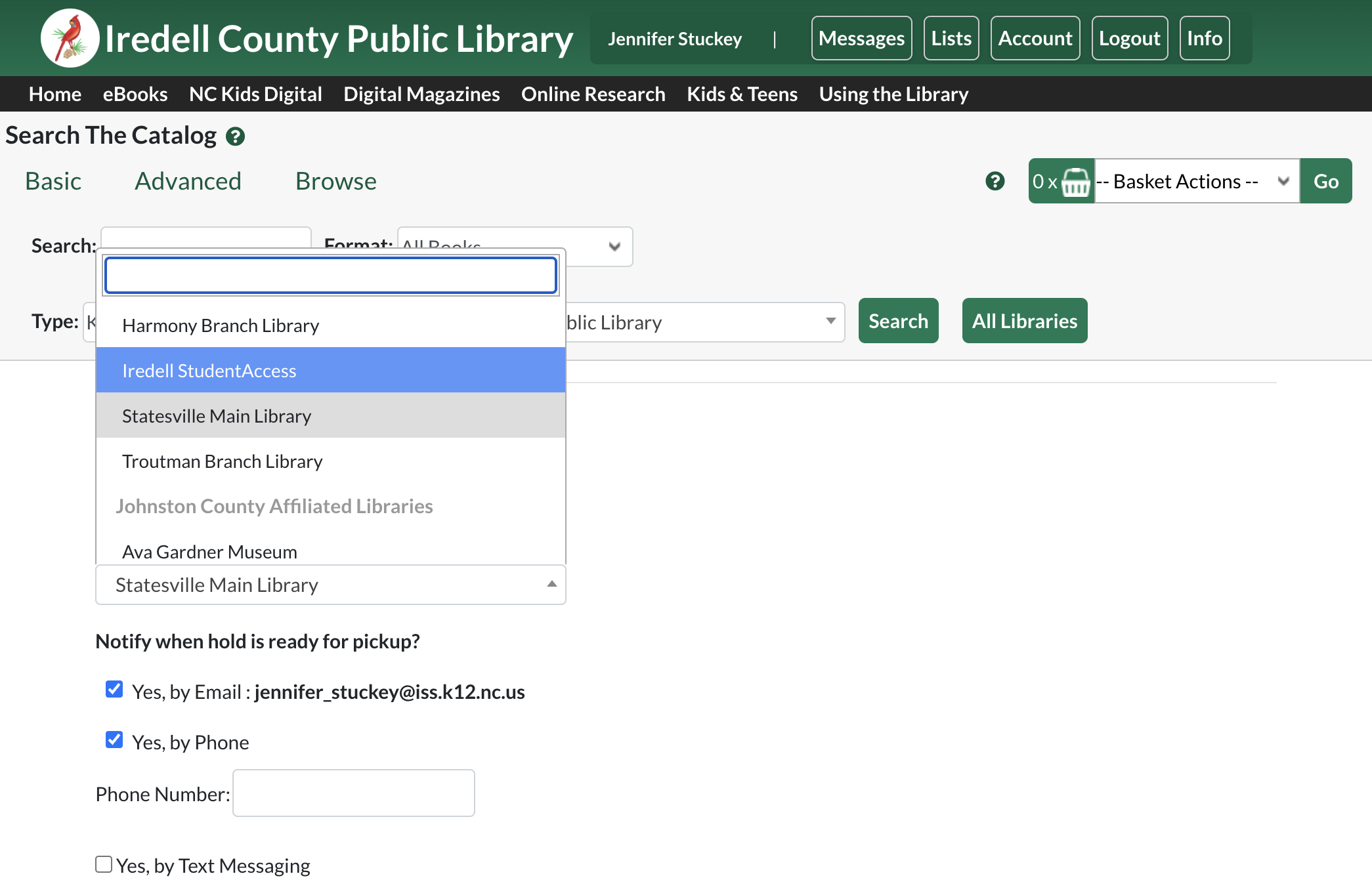
Task: Select Statesville Main Library option
Action: click(x=331, y=415)
